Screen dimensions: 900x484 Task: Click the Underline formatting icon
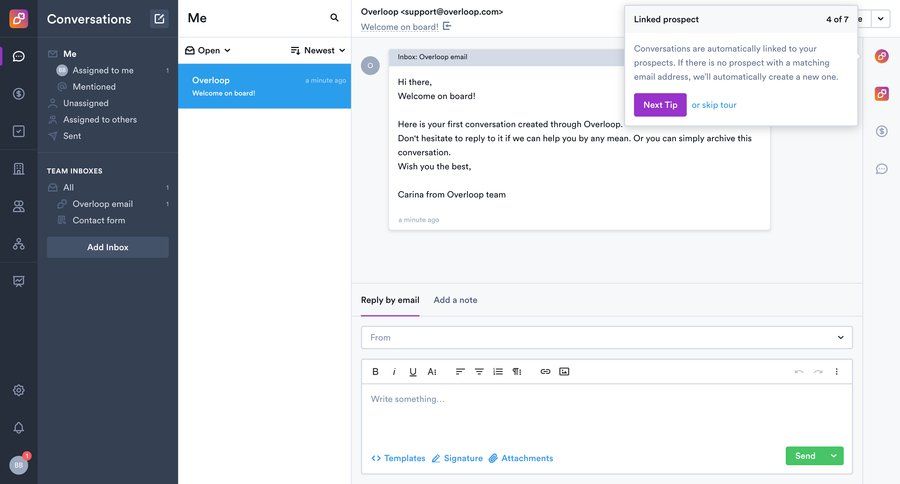coord(413,371)
